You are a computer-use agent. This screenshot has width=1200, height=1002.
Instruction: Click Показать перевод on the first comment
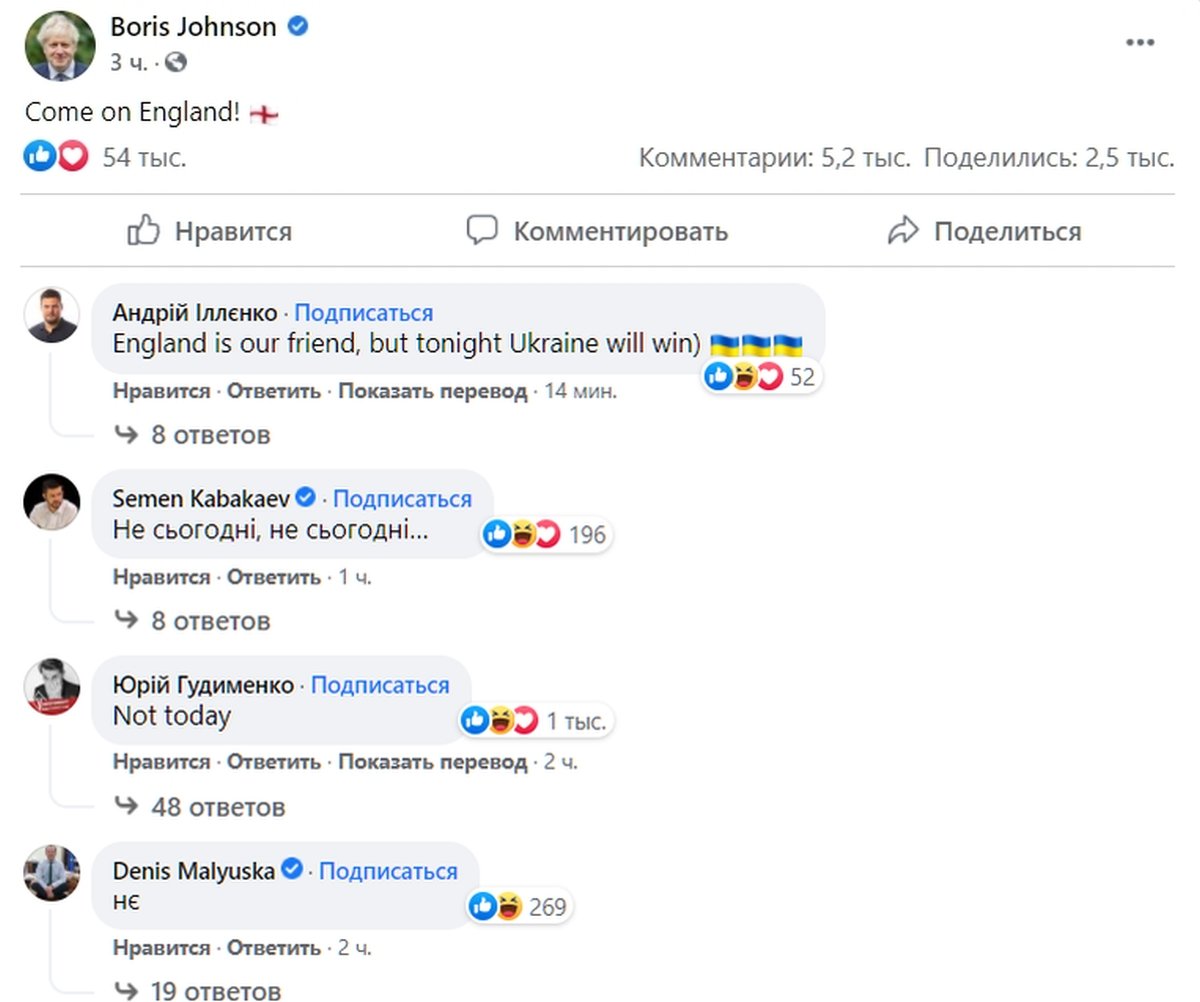point(432,391)
